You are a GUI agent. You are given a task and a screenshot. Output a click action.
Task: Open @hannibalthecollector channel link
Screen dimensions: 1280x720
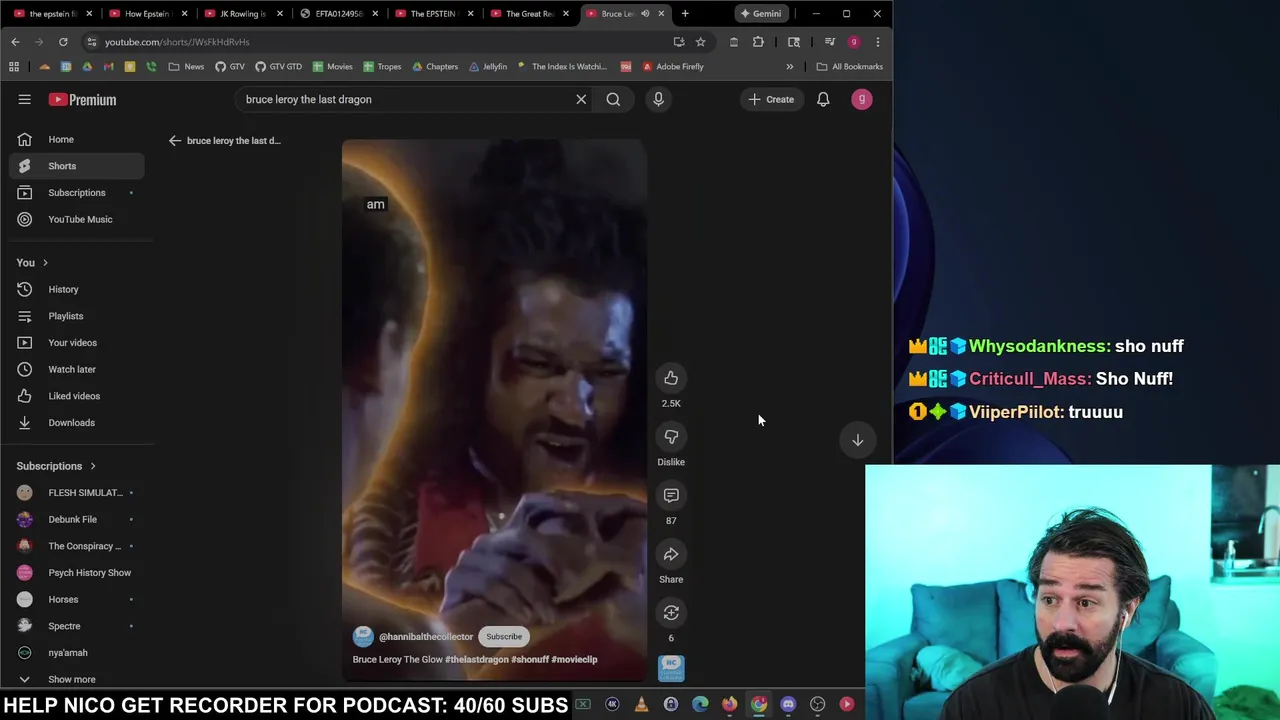coord(426,636)
